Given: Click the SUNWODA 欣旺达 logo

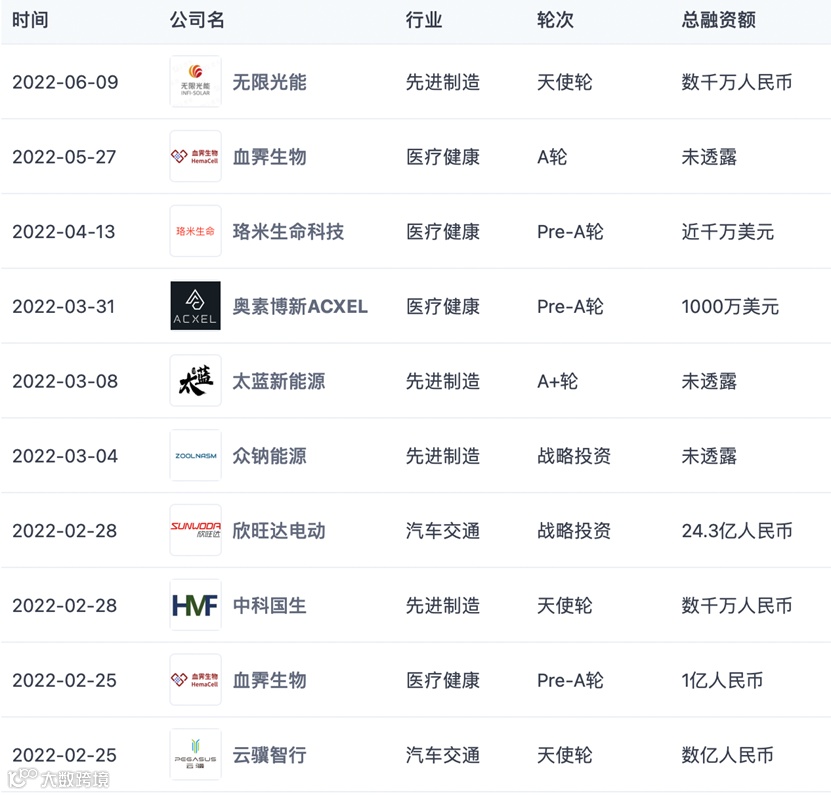Looking at the screenshot, I should (196, 530).
